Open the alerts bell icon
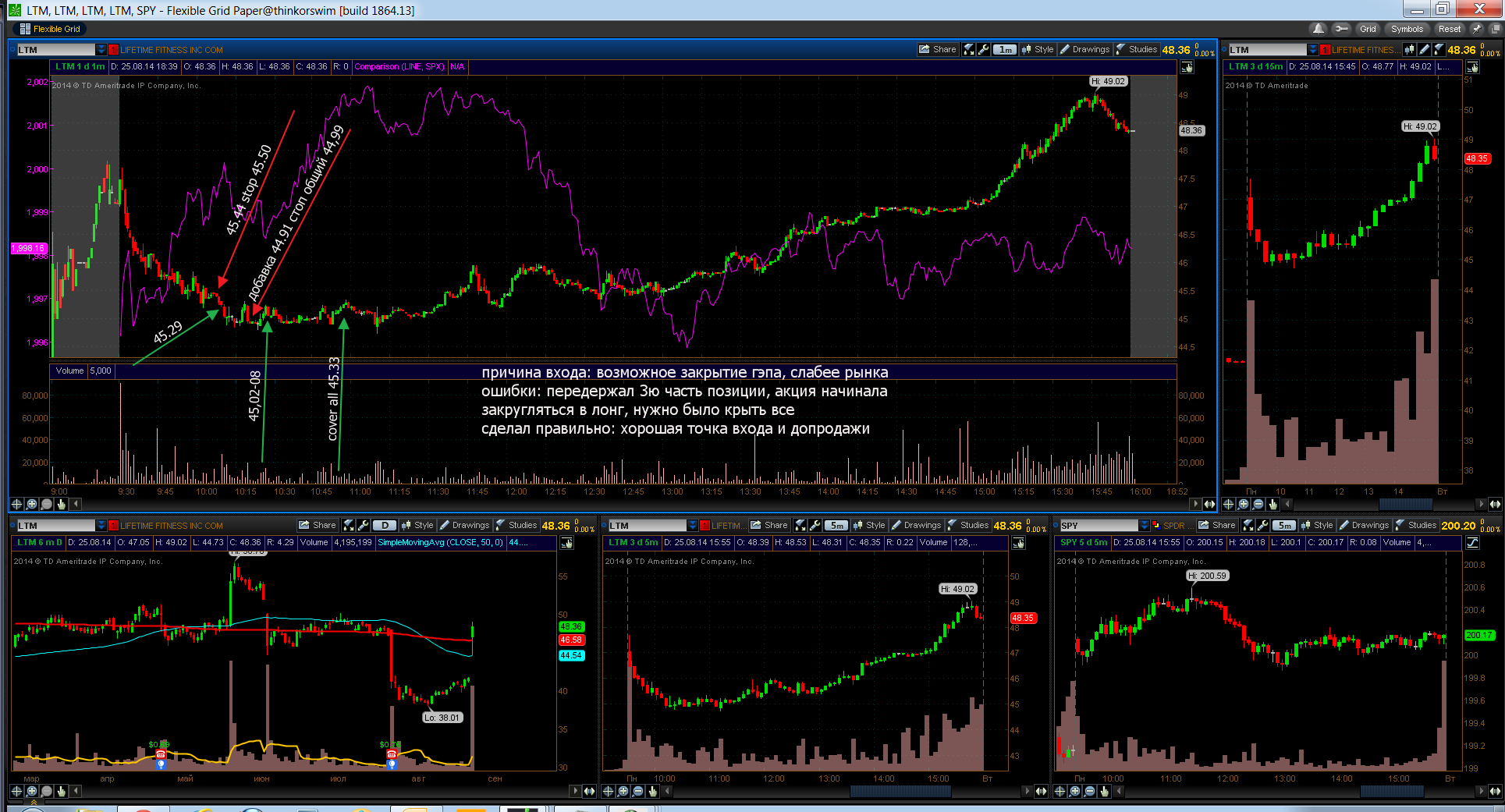This screenshot has height=812, width=1505. 1319,29
